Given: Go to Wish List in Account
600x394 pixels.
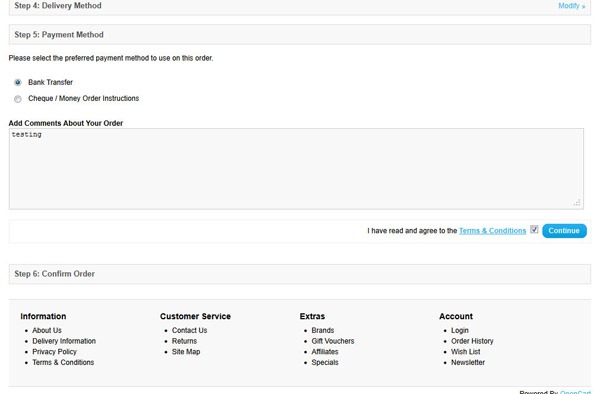Looking at the screenshot, I should click(x=466, y=352).
